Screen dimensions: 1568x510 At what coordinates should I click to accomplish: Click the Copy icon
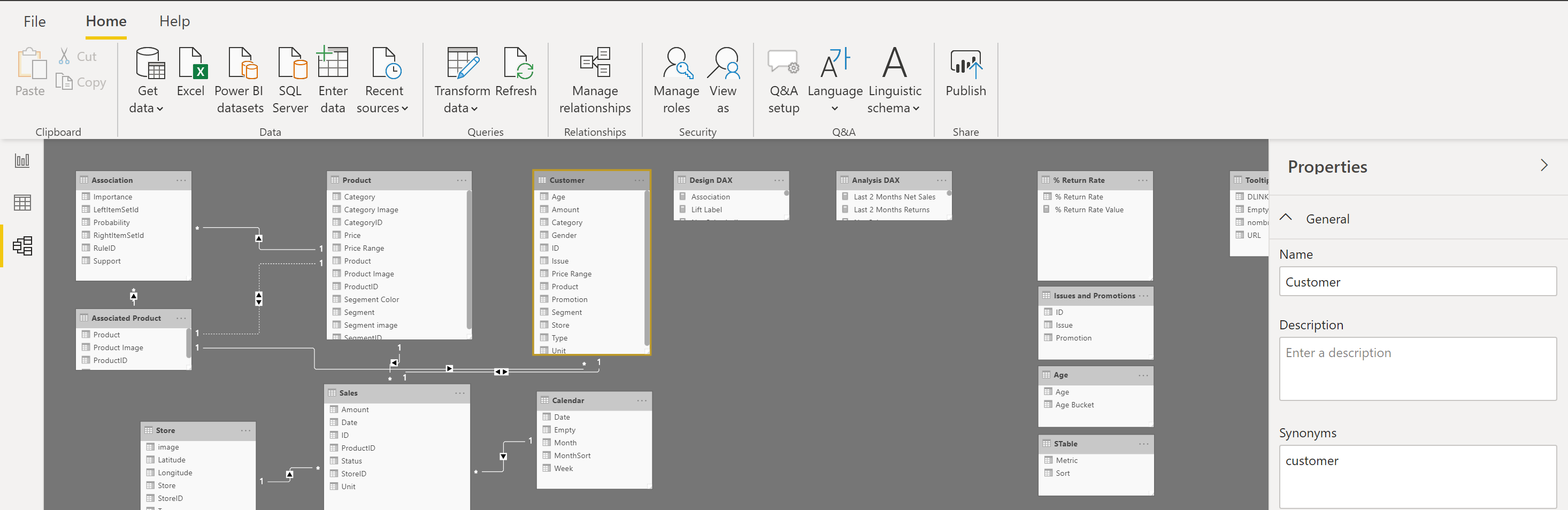(x=64, y=81)
